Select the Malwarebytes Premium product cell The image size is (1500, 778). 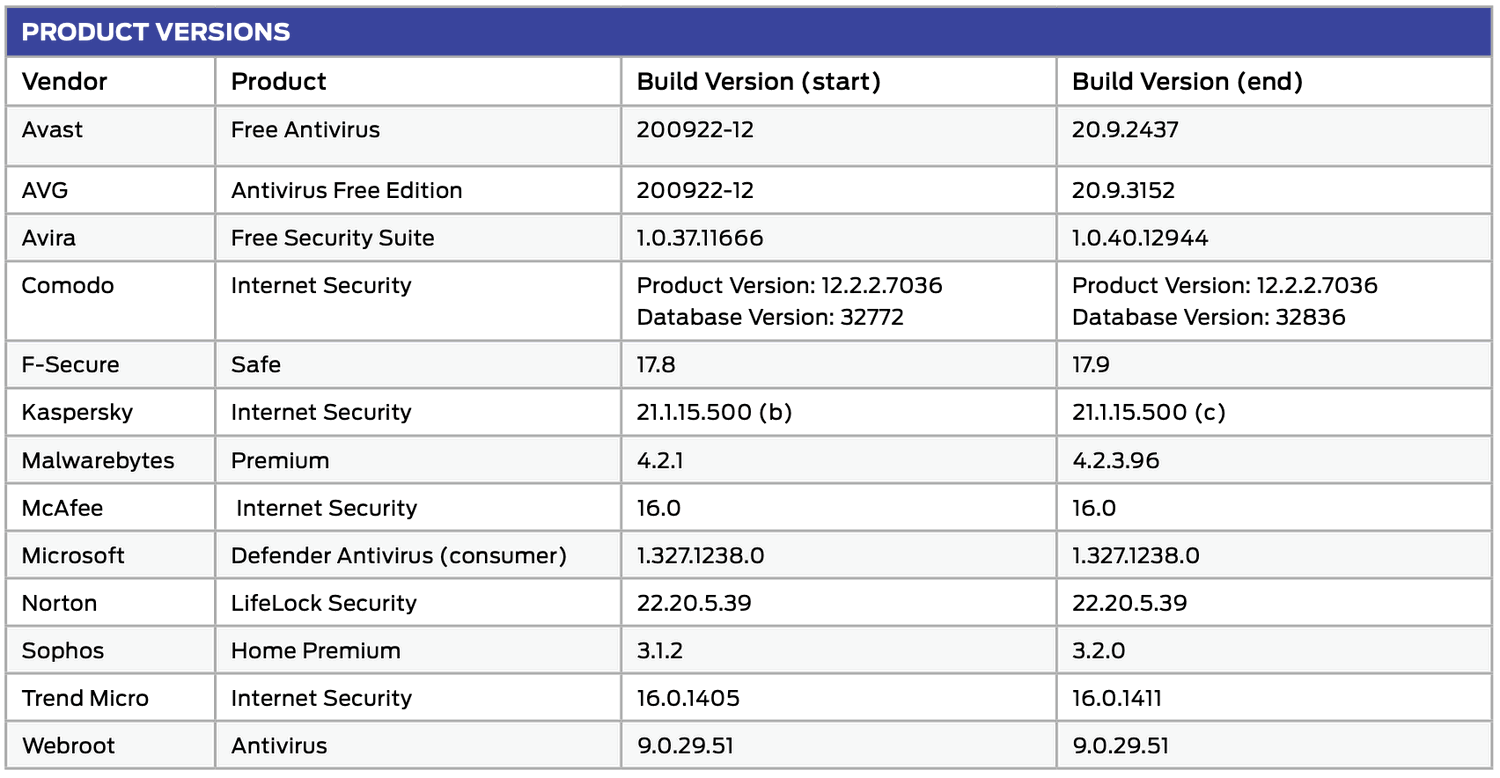(280, 461)
